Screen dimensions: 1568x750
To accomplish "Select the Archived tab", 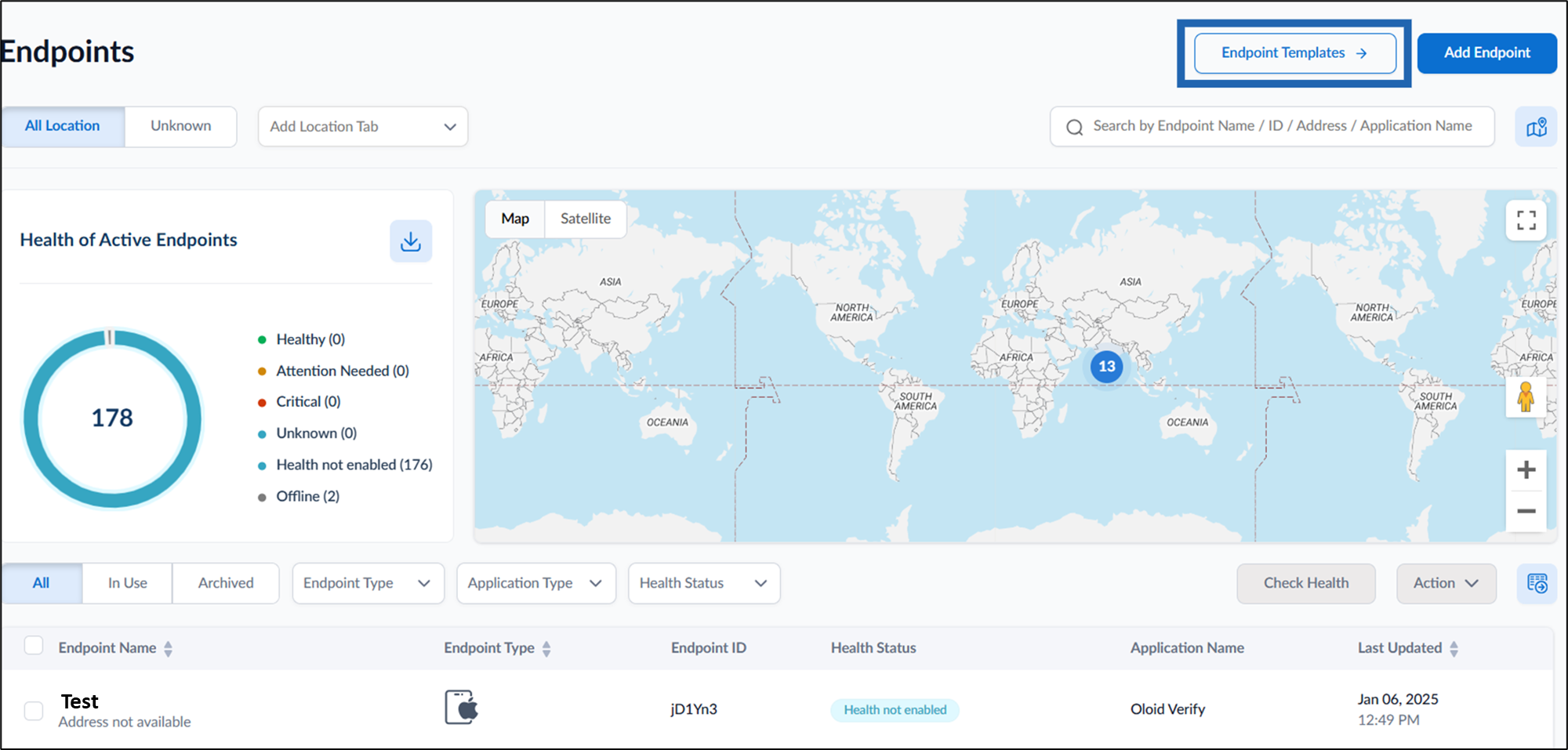I will point(226,583).
